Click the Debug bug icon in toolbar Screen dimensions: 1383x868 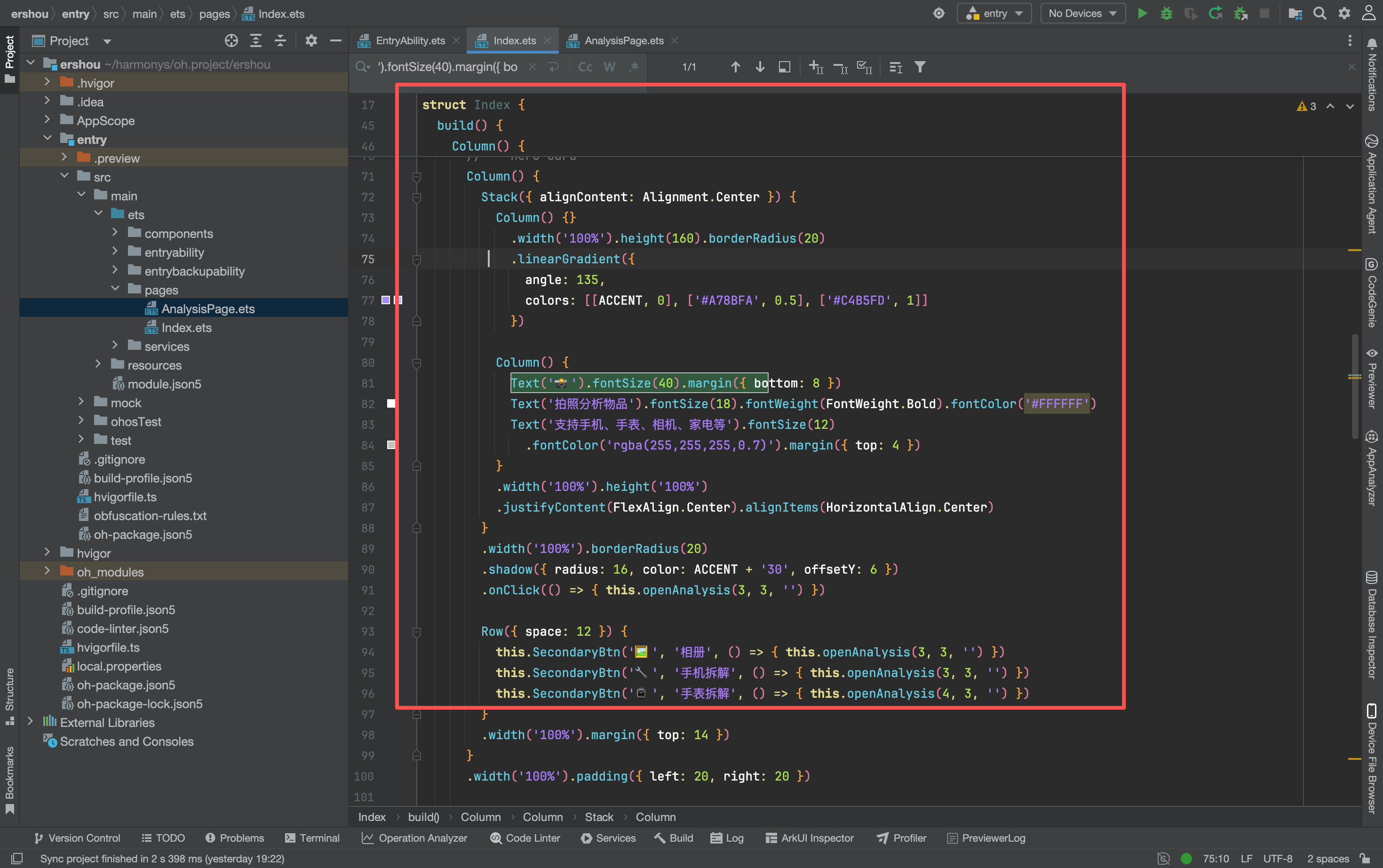point(1166,13)
